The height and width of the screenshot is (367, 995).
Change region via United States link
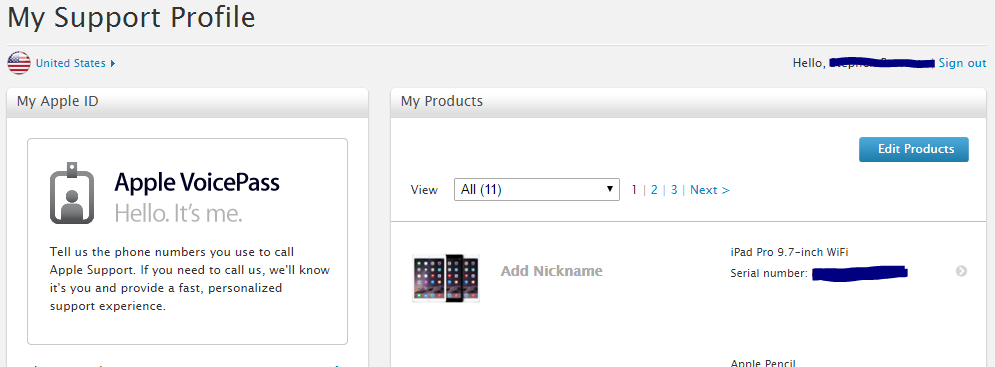pyautogui.click(x=70, y=63)
